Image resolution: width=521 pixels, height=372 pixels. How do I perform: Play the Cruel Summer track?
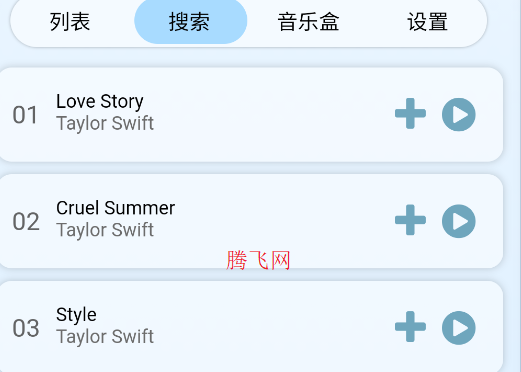(x=459, y=221)
